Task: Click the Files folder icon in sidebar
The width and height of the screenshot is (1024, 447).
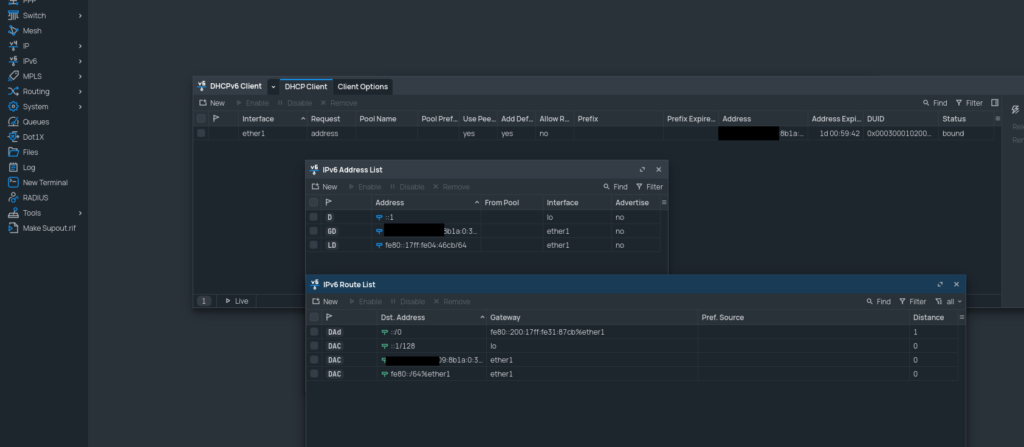Action: point(14,152)
